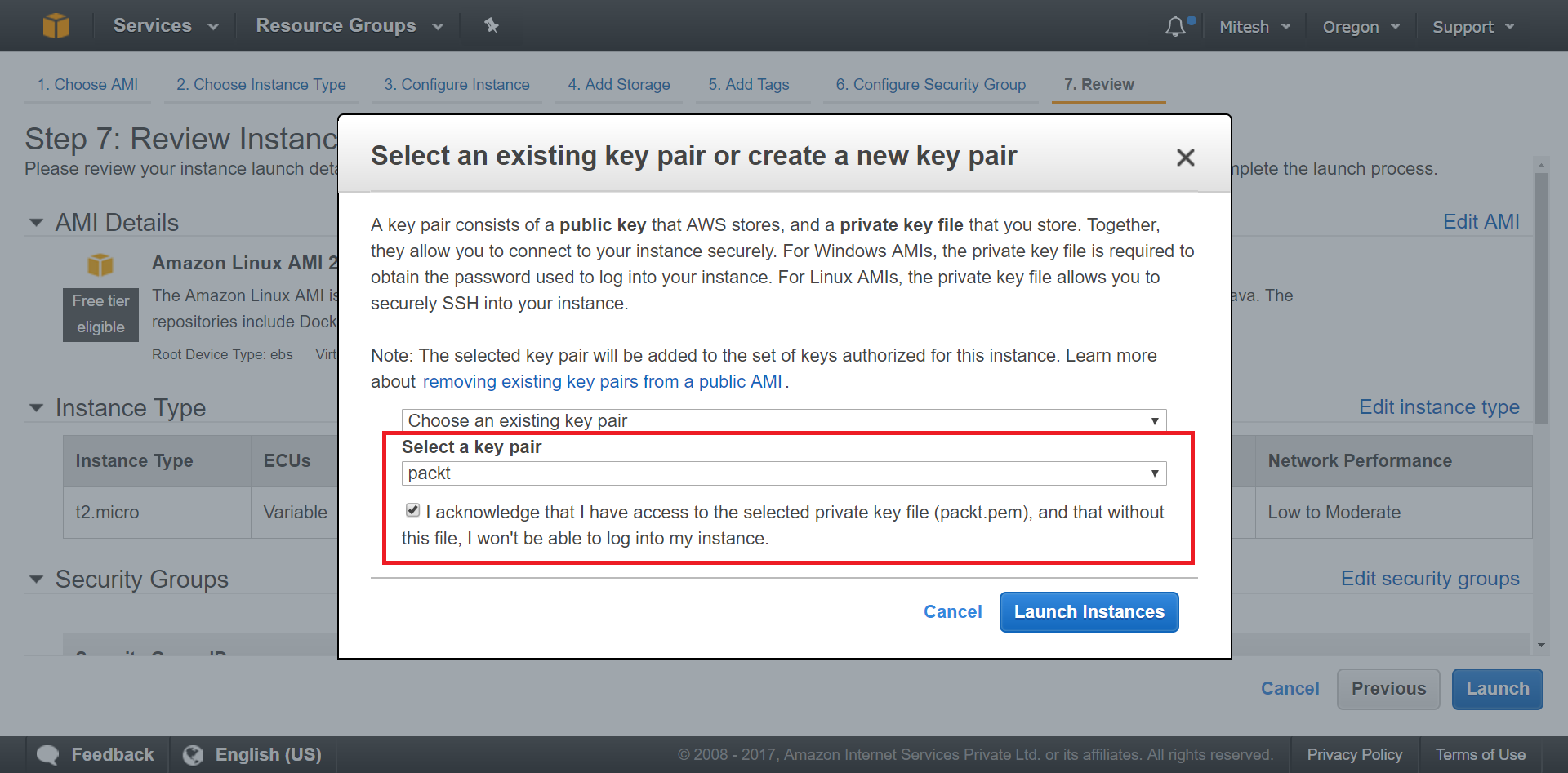Screen dimensions: 1568x773
Task: Click the Instance Type column header
Action: tap(157, 461)
